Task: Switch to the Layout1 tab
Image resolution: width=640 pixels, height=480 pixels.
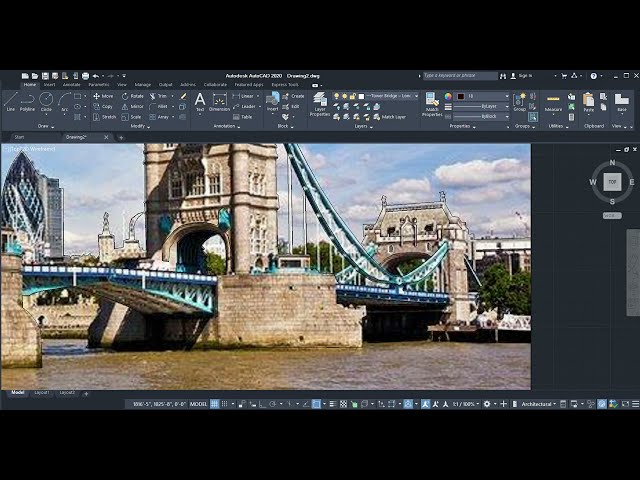Action: pyautogui.click(x=42, y=393)
